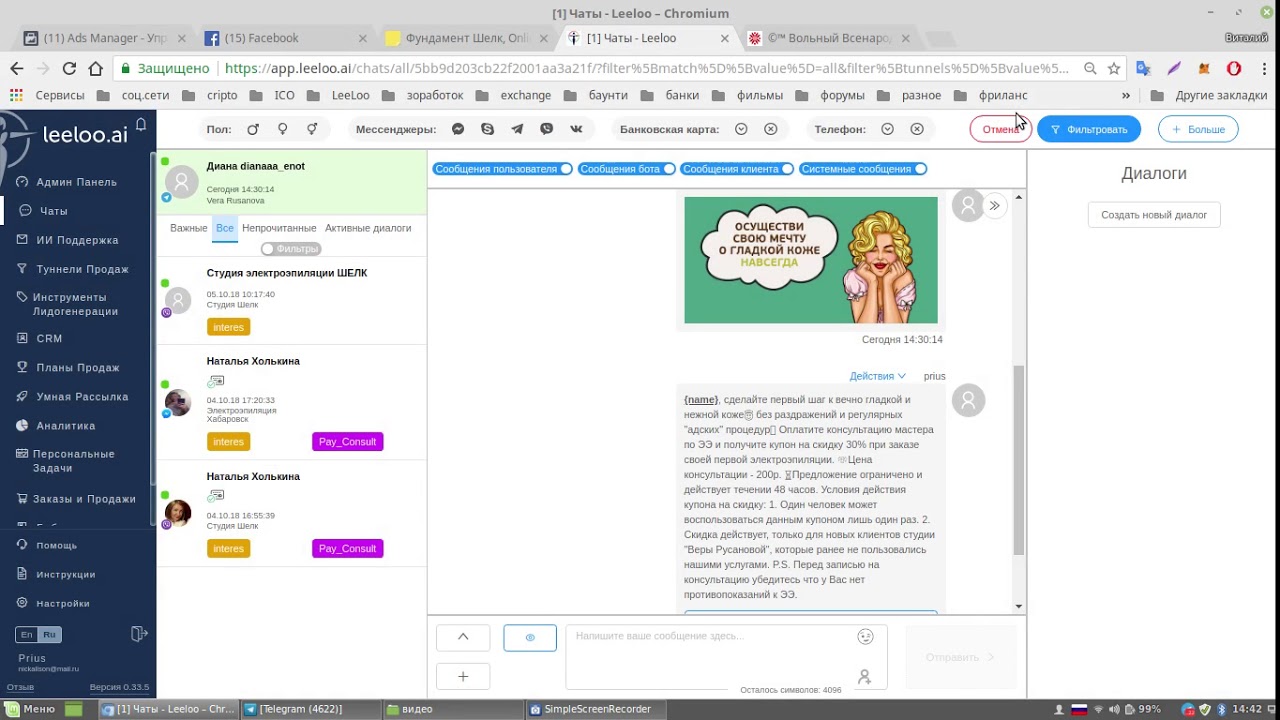Reload the page in browser
The height and width of the screenshot is (720, 1280).
point(69,68)
